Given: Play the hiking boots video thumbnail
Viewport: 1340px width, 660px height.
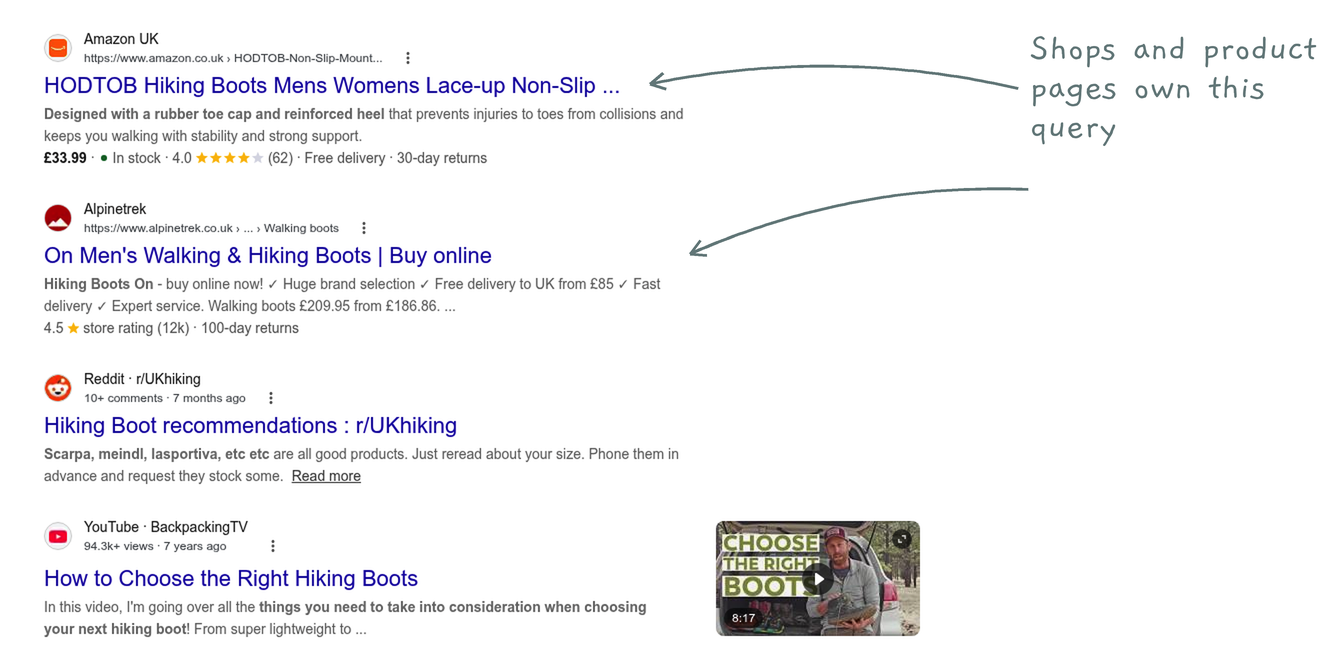Looking at the screenshot, I should 818,578.
